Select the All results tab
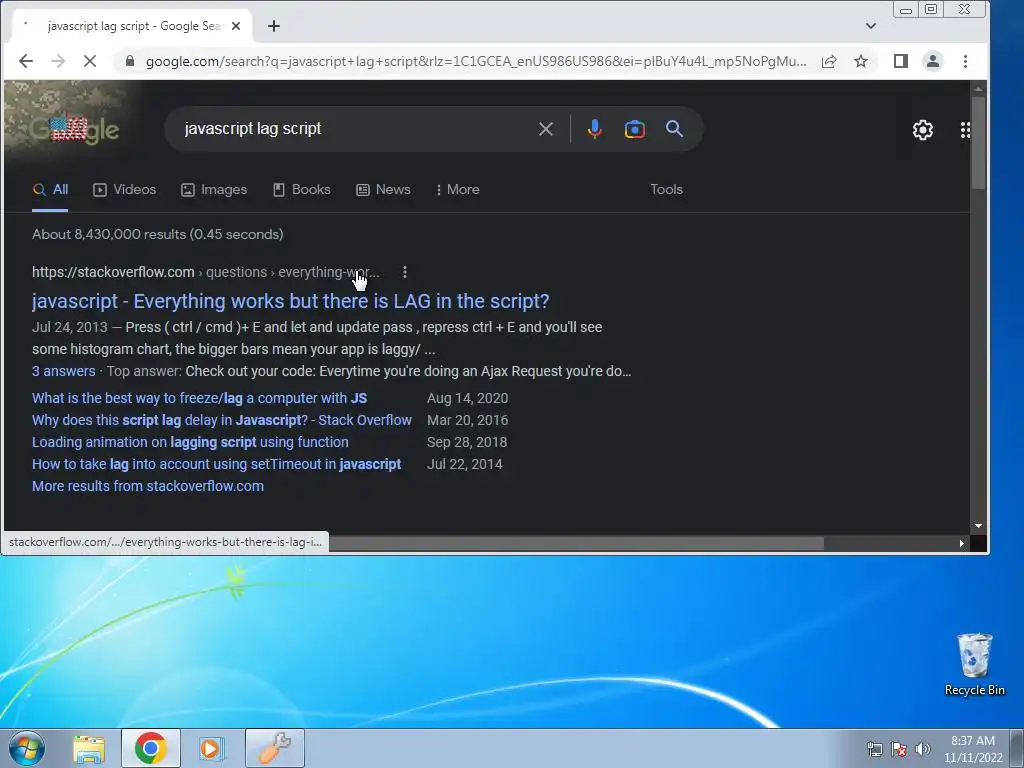Viewport: 1024px width, 768px height. pyautogui.click(x=50, y=189)
